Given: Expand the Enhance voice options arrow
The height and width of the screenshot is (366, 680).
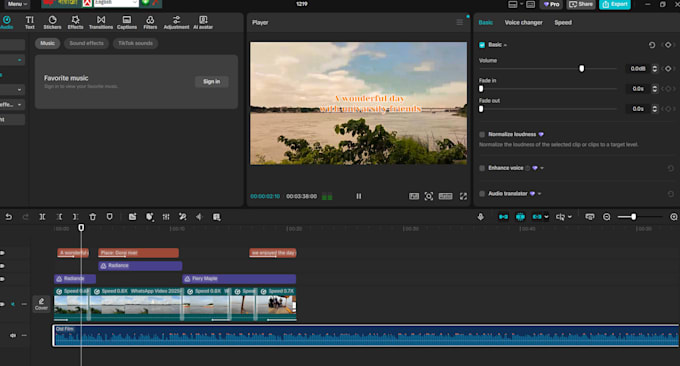Looking at the screenshot, I should click(542, 168).
